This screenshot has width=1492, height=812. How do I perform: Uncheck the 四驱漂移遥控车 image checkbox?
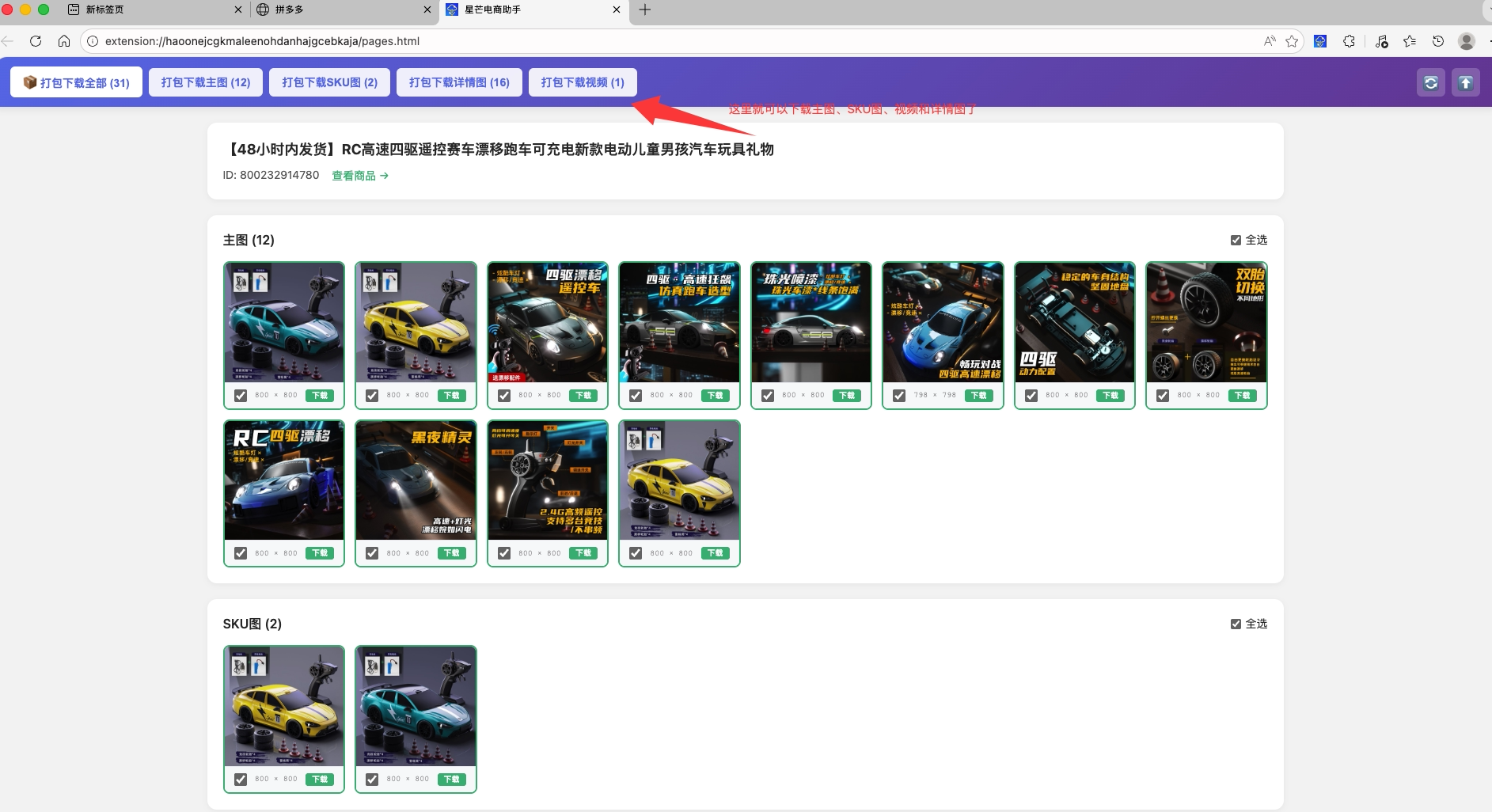(x=504, y=396)
